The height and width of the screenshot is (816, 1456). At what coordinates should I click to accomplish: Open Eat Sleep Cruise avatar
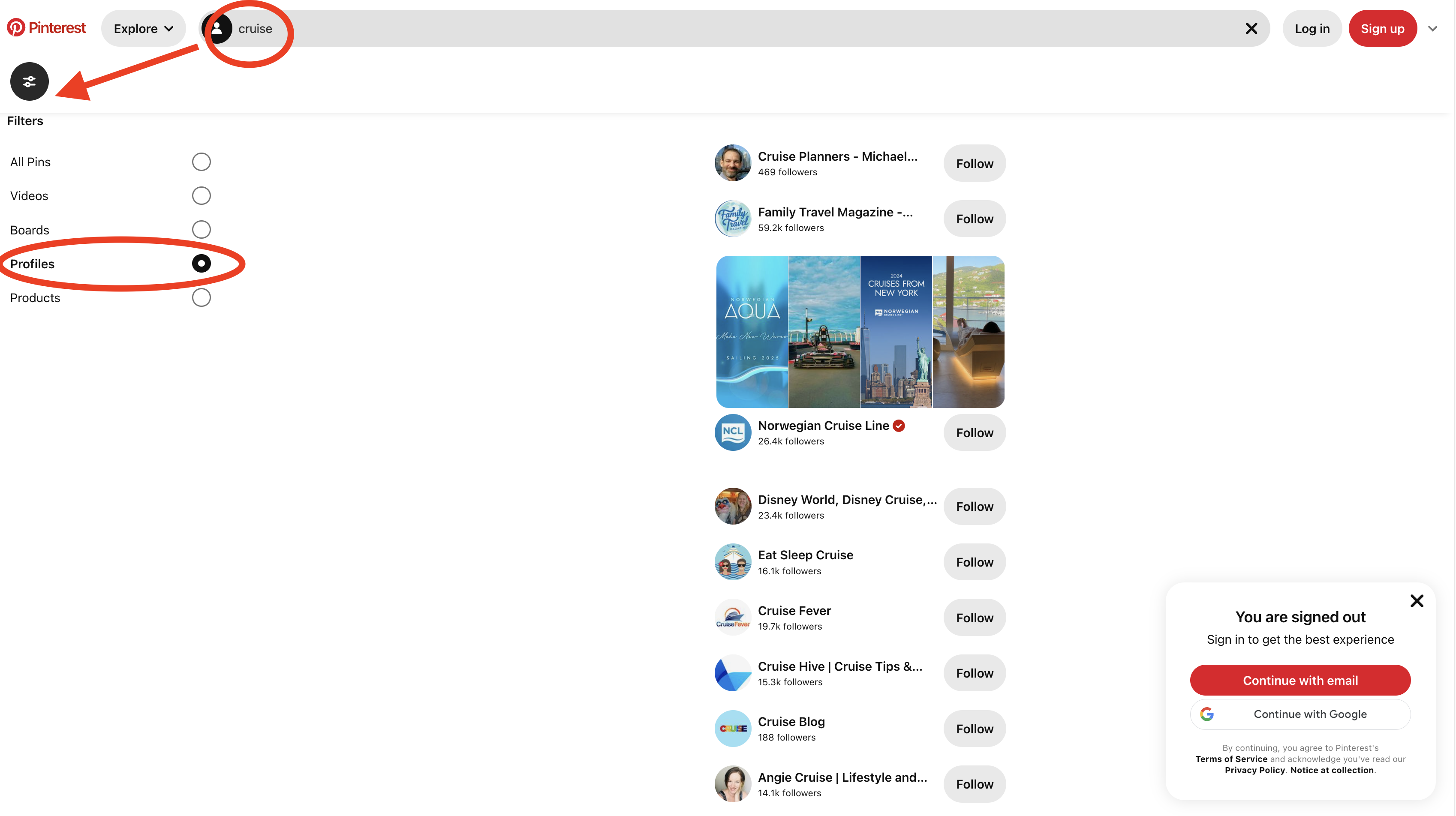tap(733, 562)
